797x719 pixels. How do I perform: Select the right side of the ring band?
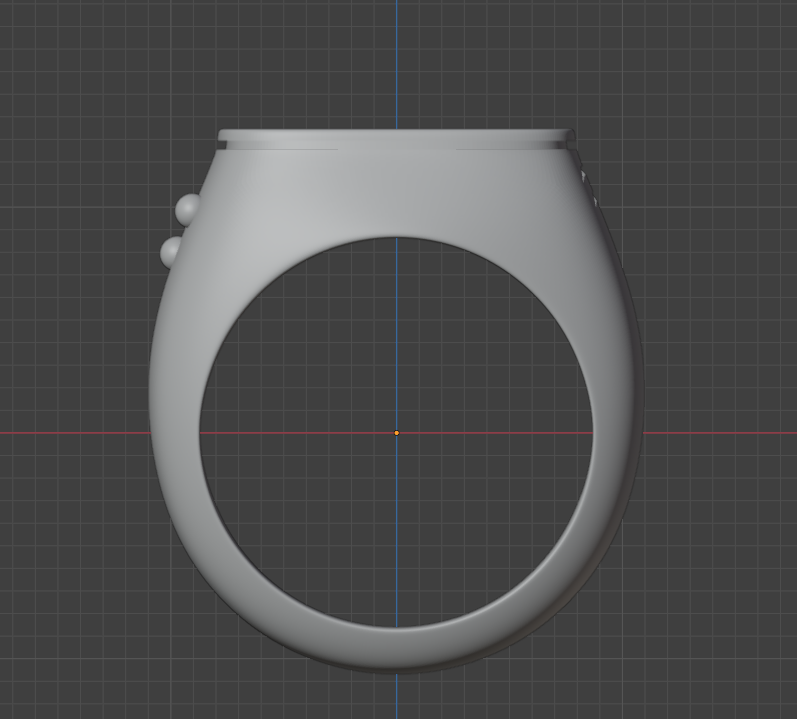[618, 432]
